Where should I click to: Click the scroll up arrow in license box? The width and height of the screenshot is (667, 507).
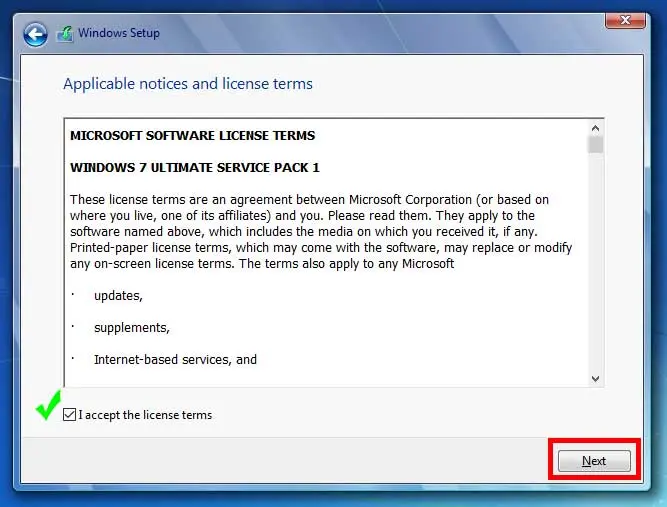(x=596, y=128)
